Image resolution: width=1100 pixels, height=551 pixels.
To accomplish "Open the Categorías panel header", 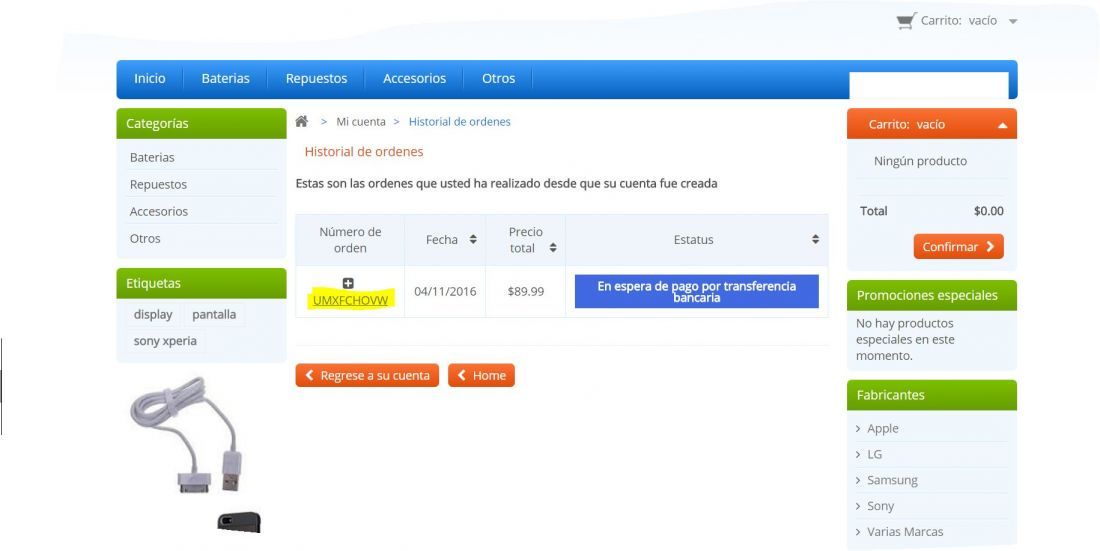I will (201, 124).
